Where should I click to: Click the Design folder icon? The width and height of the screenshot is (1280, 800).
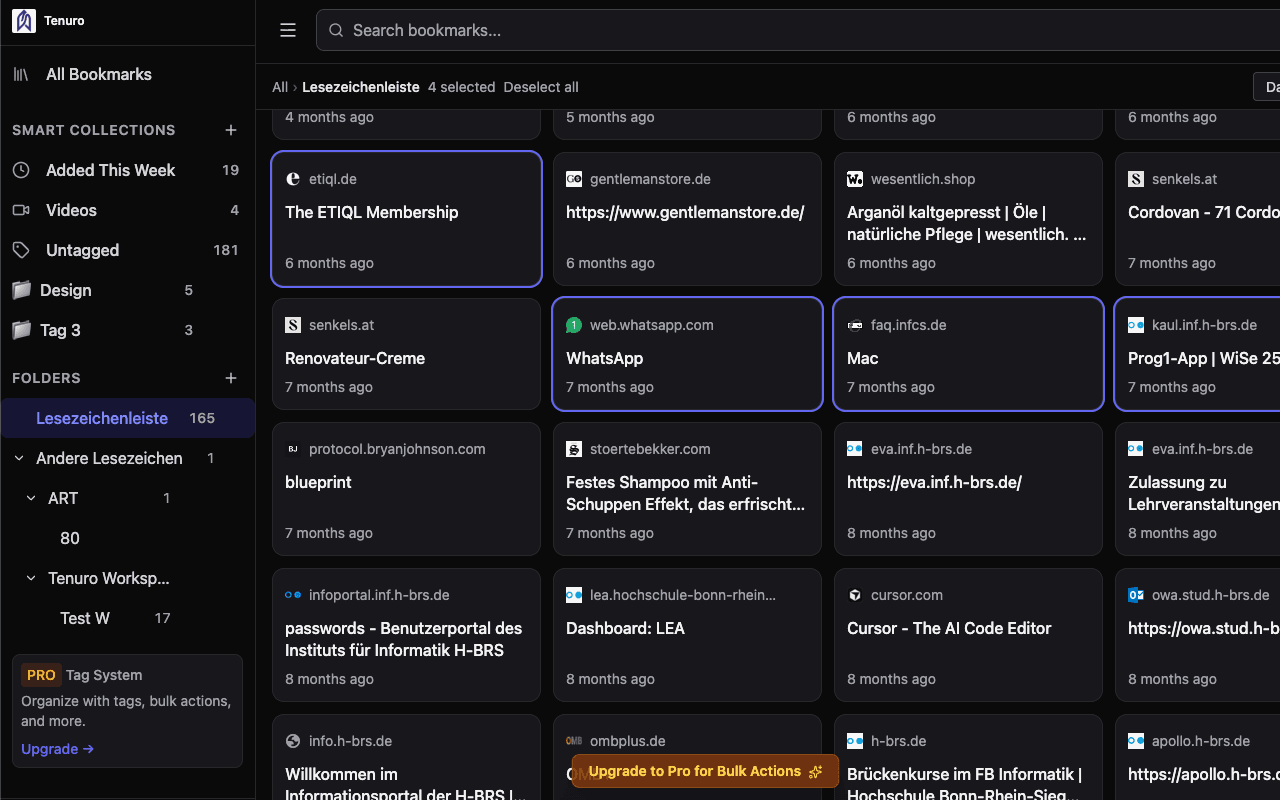[21, 290]
